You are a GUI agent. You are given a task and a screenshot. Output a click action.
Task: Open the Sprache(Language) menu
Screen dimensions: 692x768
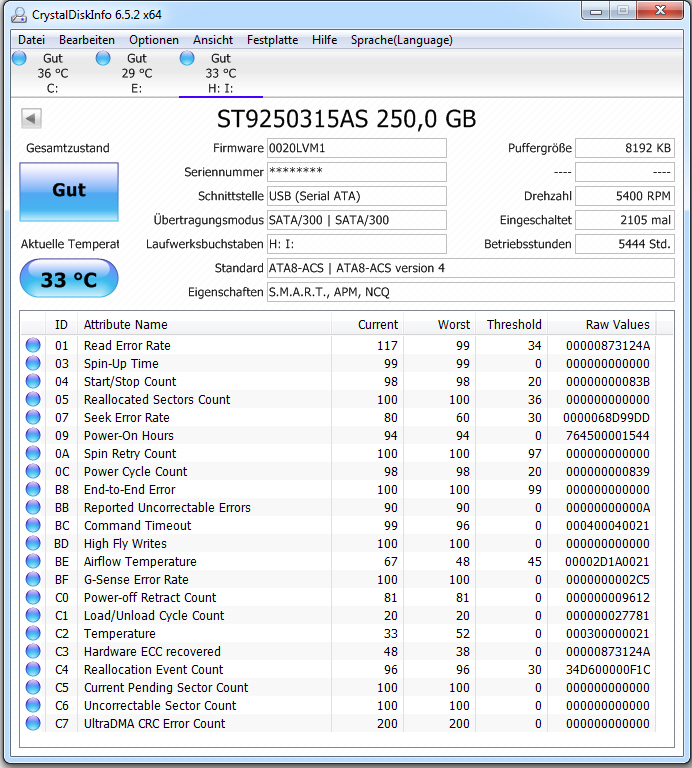[x=402, y=40]
